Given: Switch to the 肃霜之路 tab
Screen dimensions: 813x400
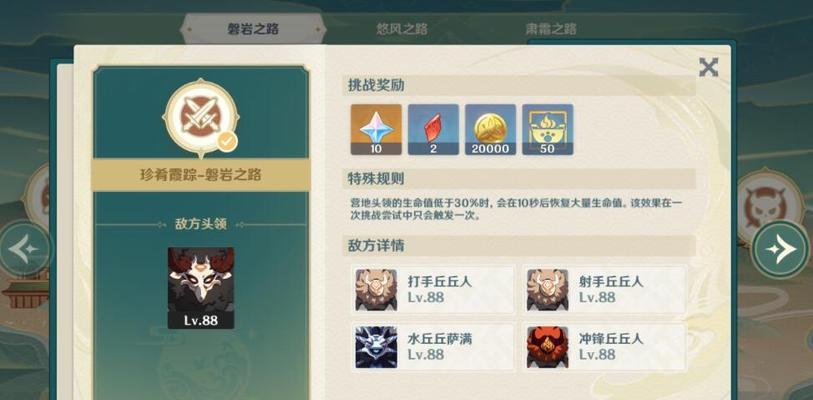Looking at the screenshot, I should (x=550, y=29).
